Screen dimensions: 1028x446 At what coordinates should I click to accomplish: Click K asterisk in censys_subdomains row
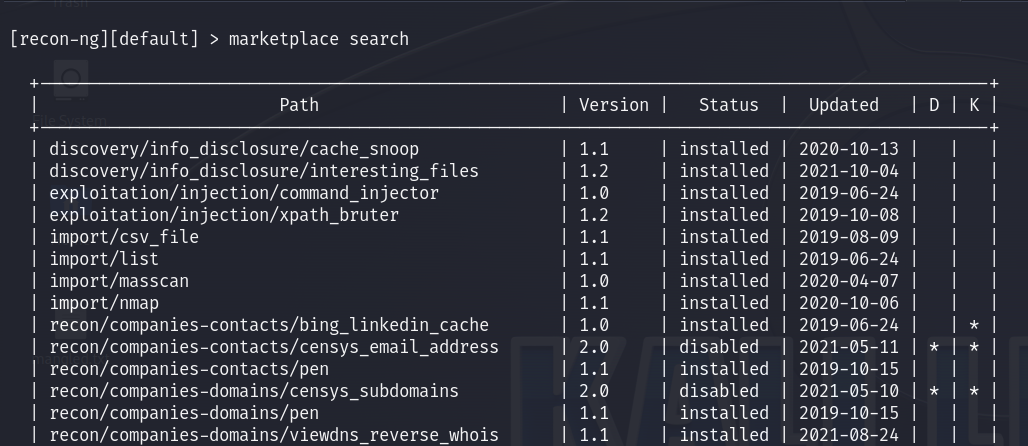[x=974, y=392]
